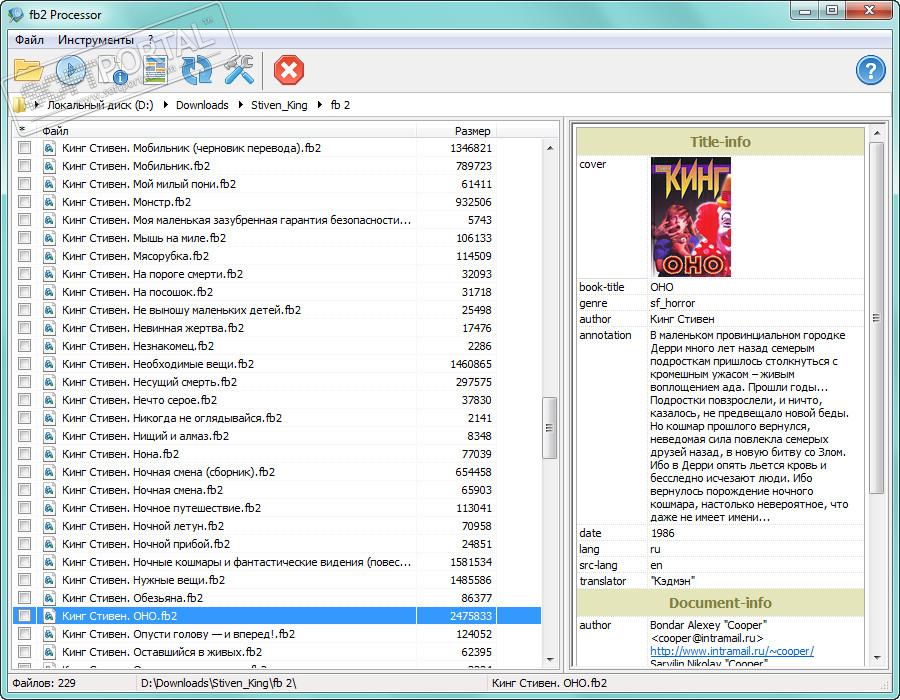
Task: Open the ? help menu
Action: [x=150, y=40]
